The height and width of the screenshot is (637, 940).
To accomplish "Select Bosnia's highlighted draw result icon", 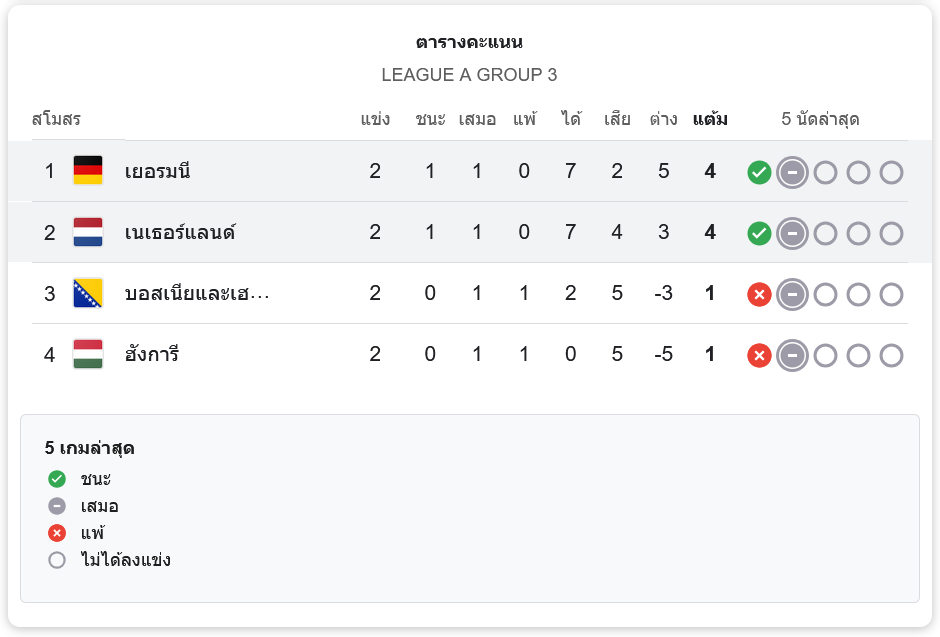I will [x=792, y=294].
